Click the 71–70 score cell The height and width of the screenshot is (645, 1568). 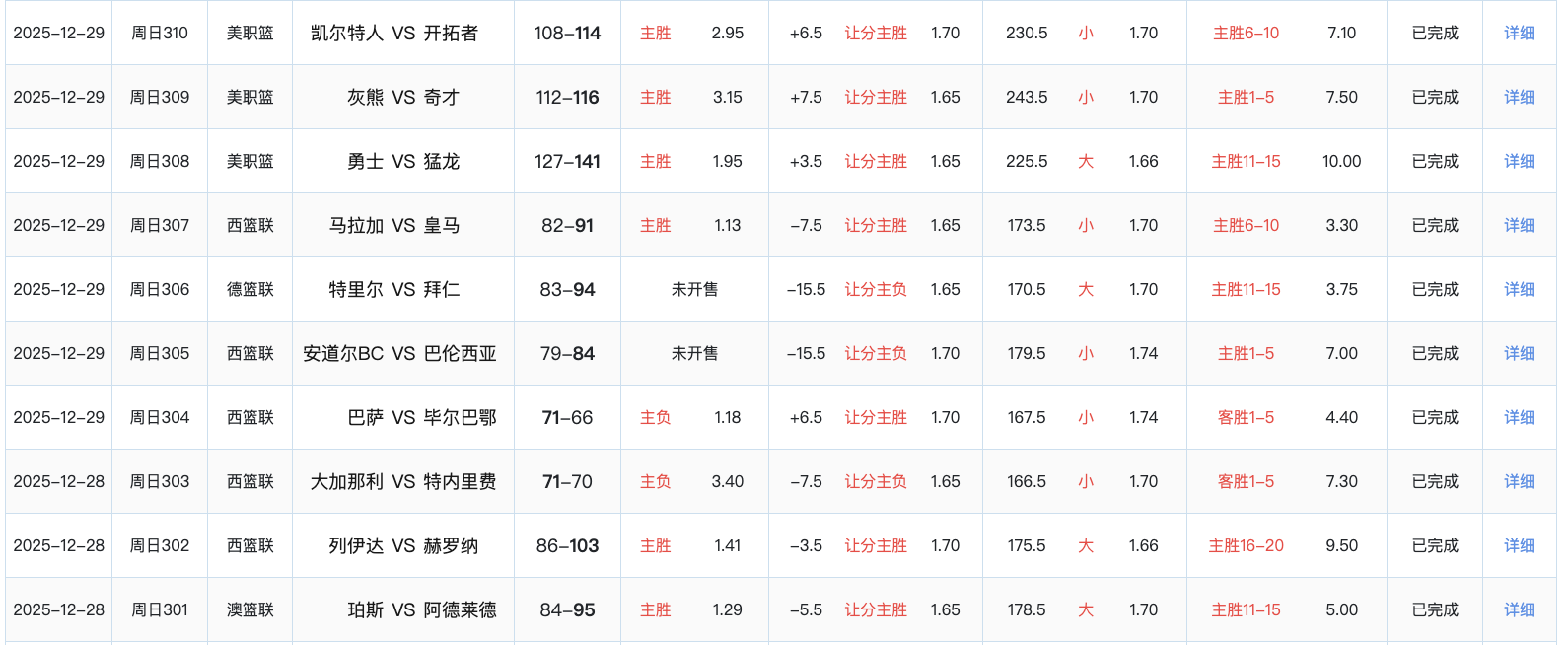567,481
